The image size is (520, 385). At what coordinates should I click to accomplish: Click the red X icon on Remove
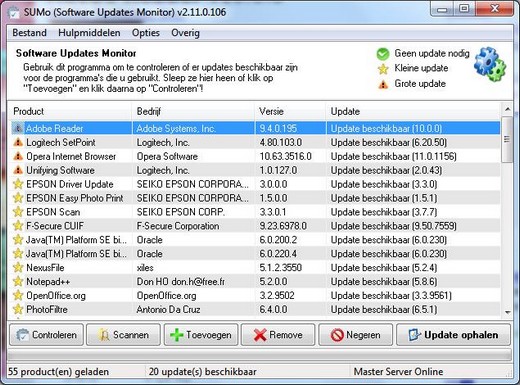[260, 335]
